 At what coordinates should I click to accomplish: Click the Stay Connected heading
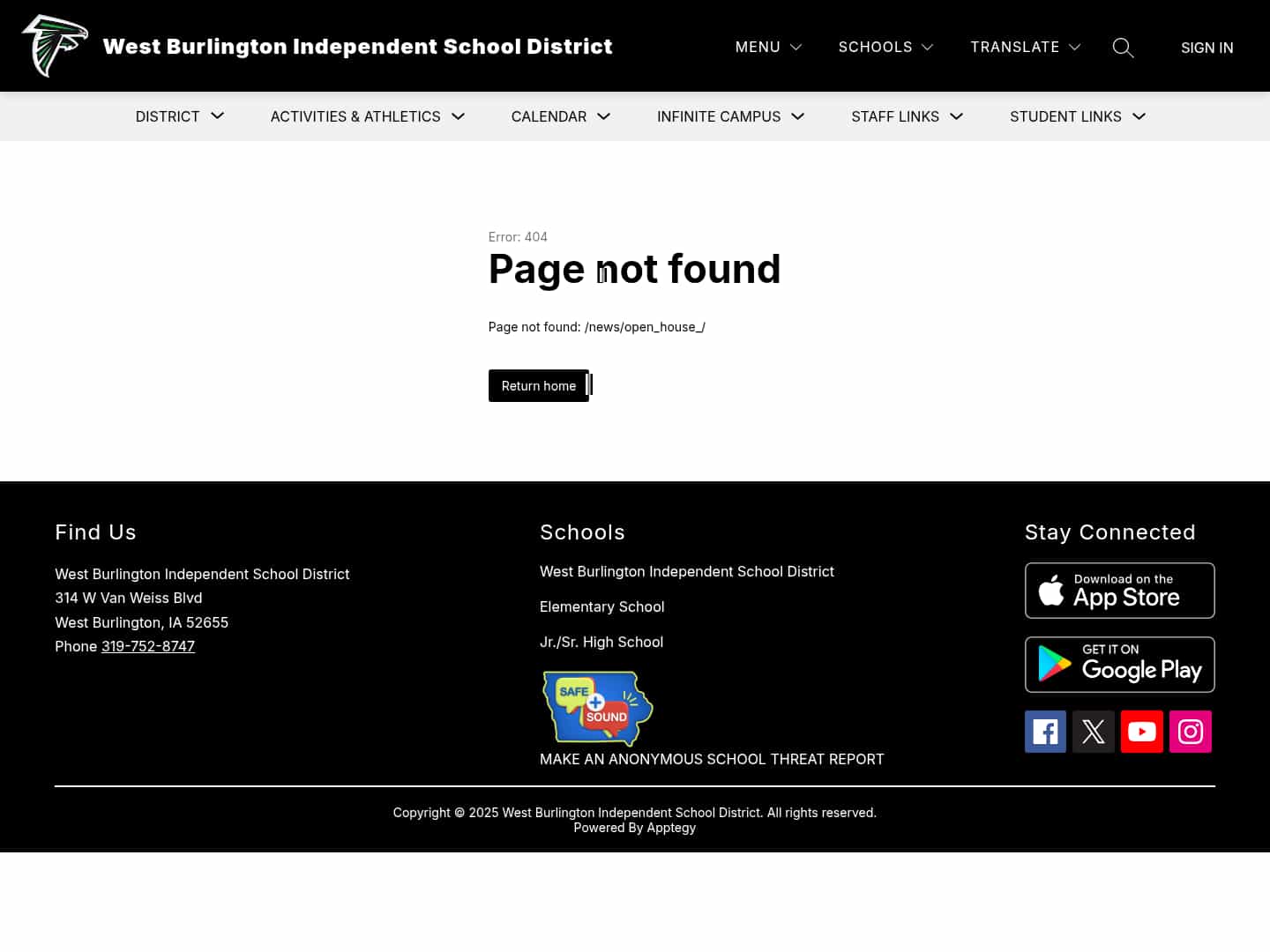[1110, 532]
